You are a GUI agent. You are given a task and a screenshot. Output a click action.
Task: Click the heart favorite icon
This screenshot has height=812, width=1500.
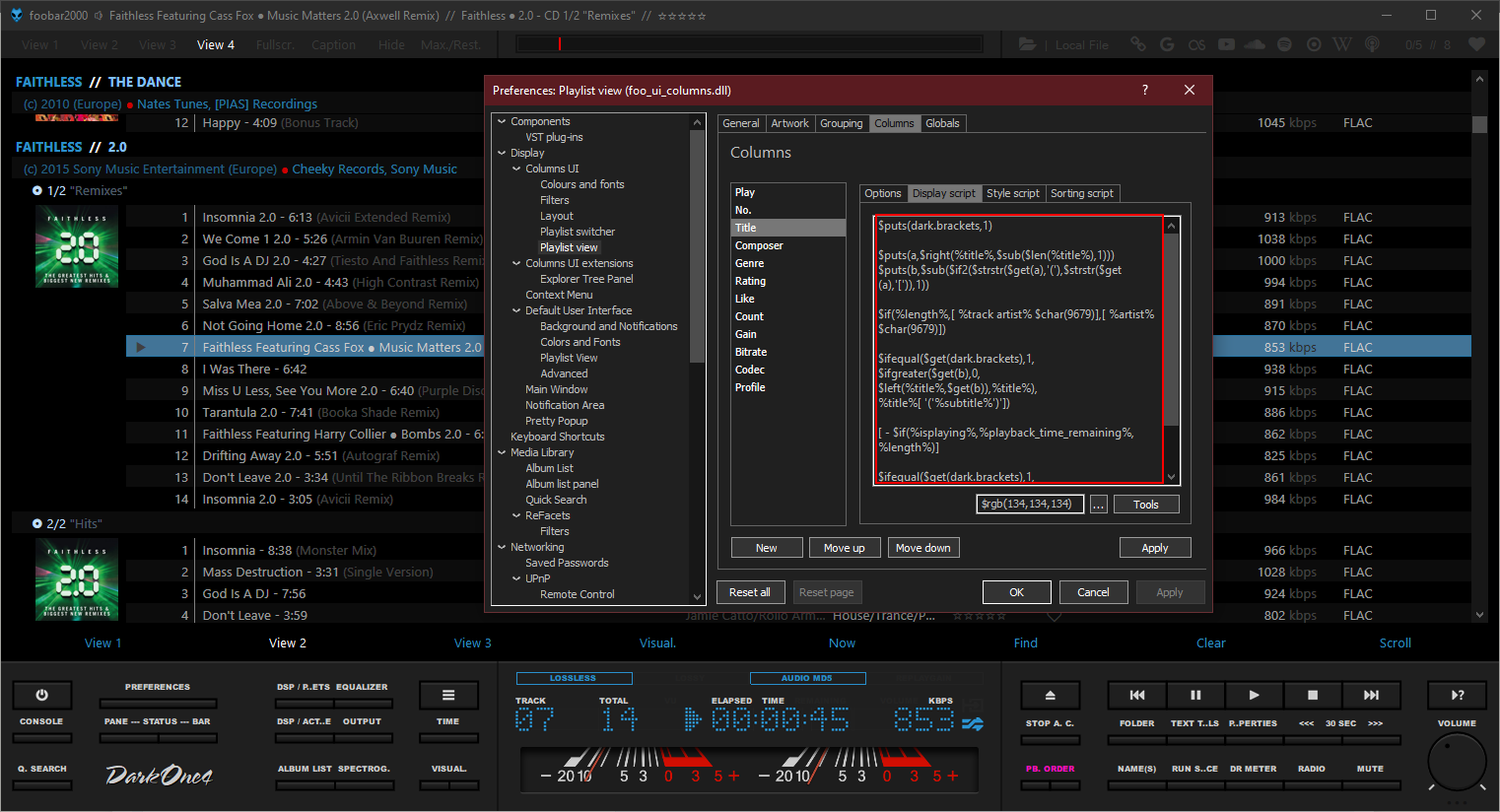point(1476,44)
